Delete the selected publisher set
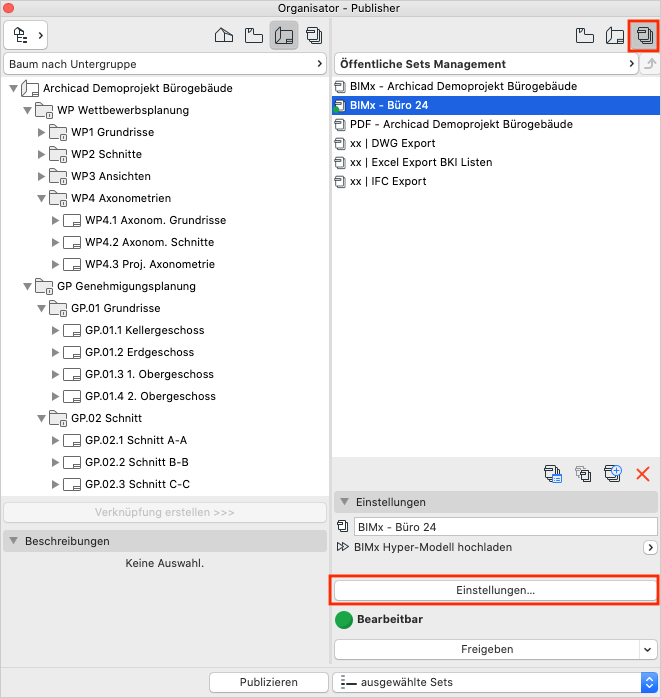 pos(643,474)
